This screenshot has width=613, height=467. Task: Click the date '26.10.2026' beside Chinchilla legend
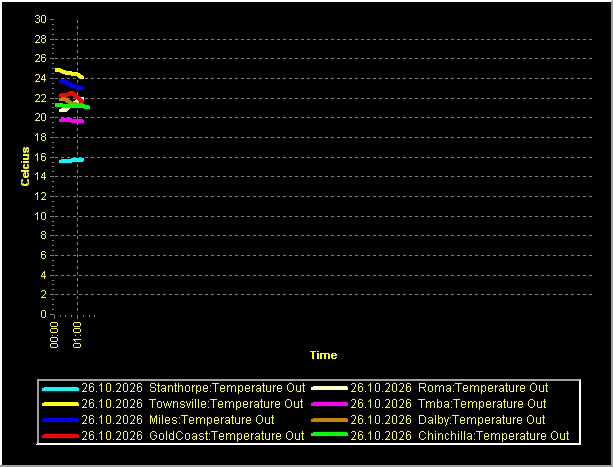381,436
